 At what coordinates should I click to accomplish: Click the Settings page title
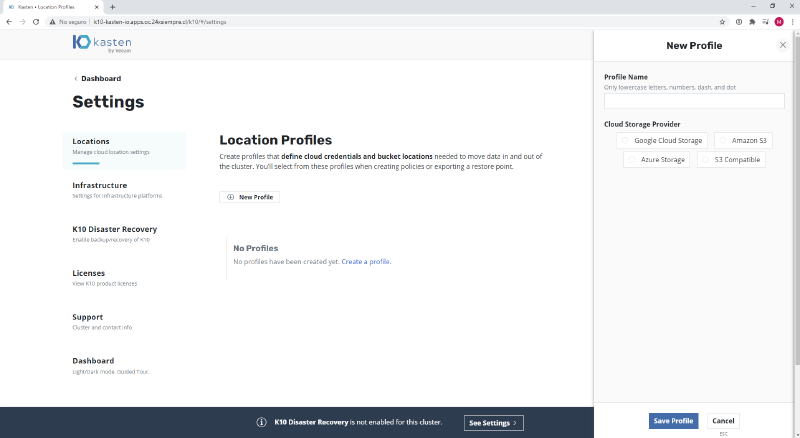108,102
